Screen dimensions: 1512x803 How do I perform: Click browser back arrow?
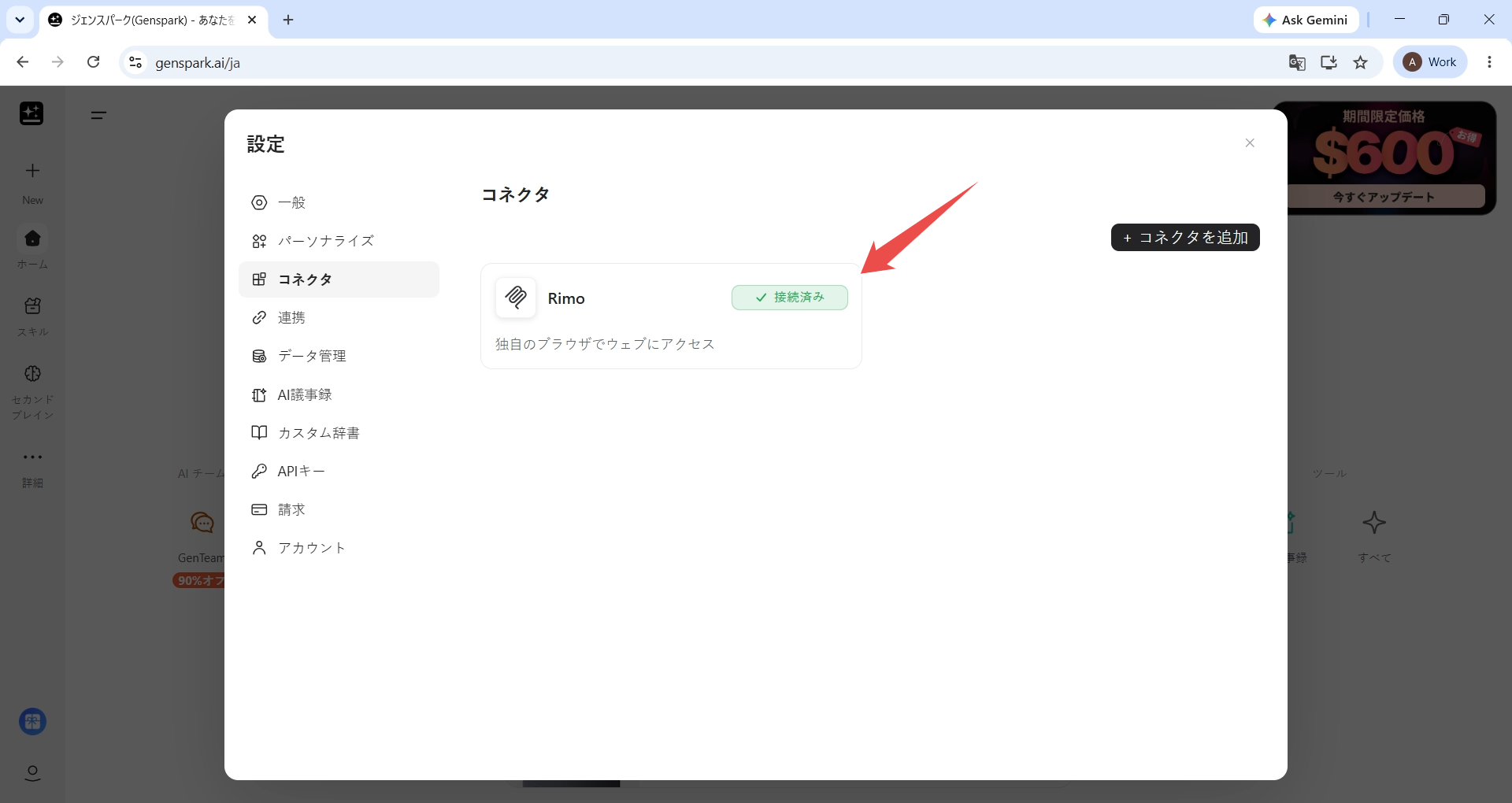coord(23,62)
